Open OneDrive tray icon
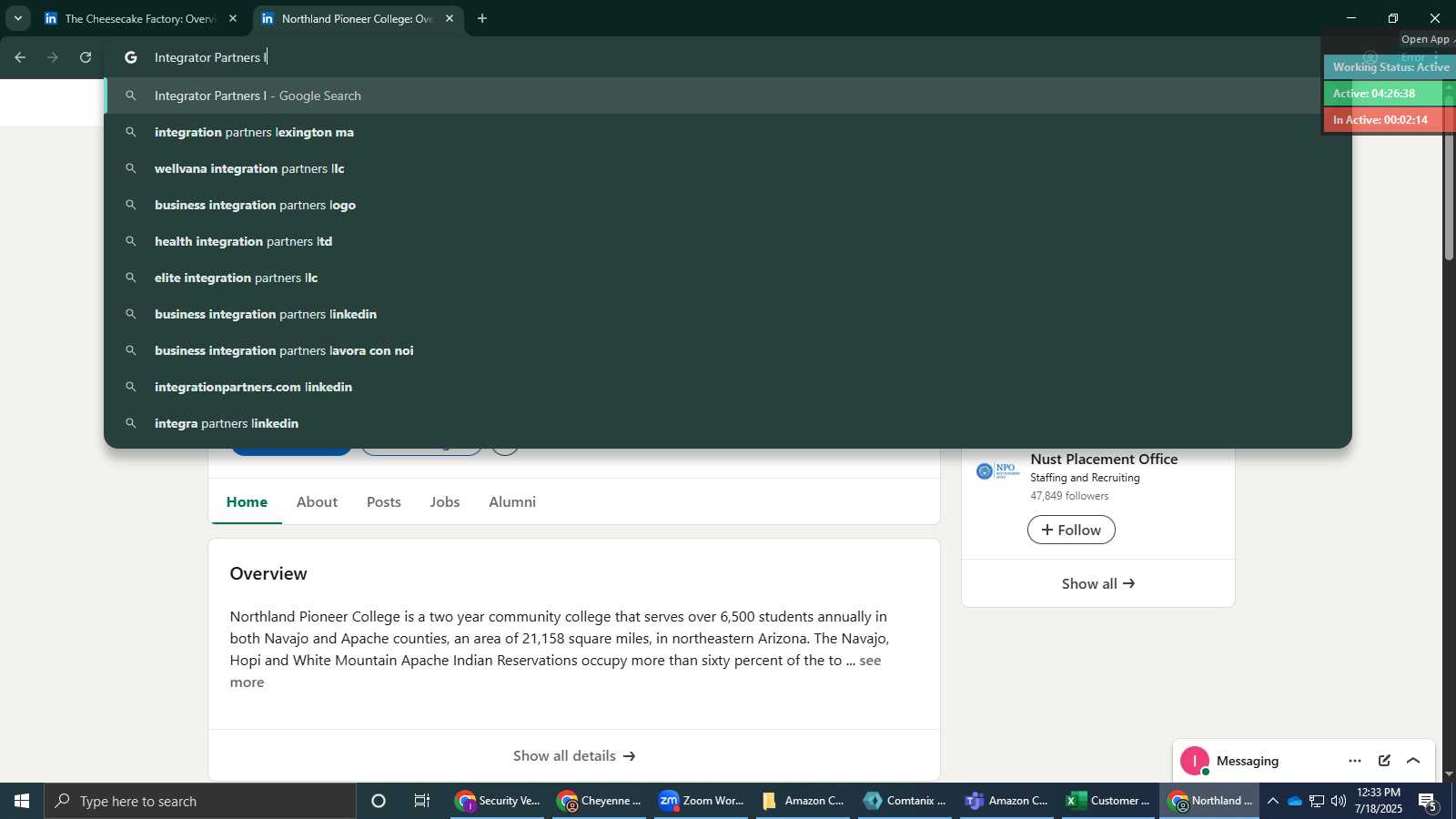1456x819 pixels. coord(1295,801)
